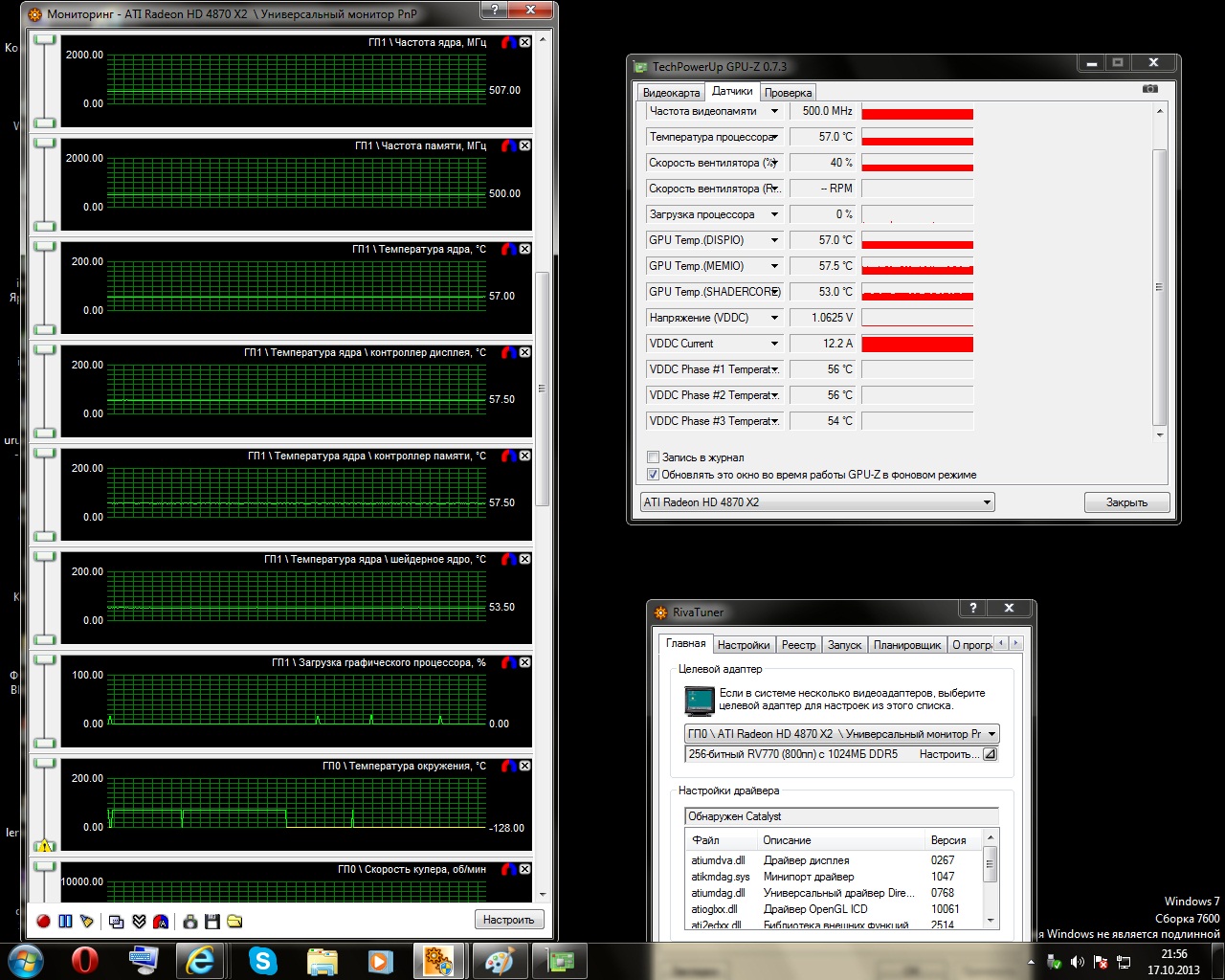Click scroll-down arrow of RivaTuner driver list

pos(991,921)
